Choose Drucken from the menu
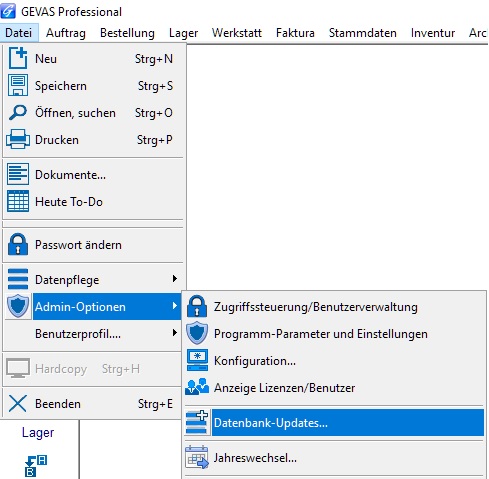The width and height of the screenshot is (489, 479). pyautogui.click(x=93, y=140)
